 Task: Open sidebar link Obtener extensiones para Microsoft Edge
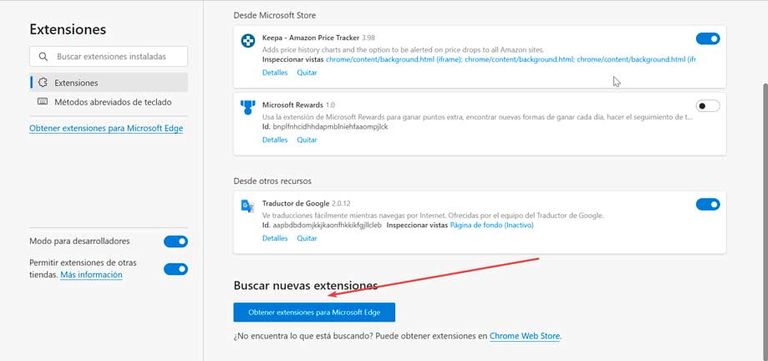pos(106,128)
